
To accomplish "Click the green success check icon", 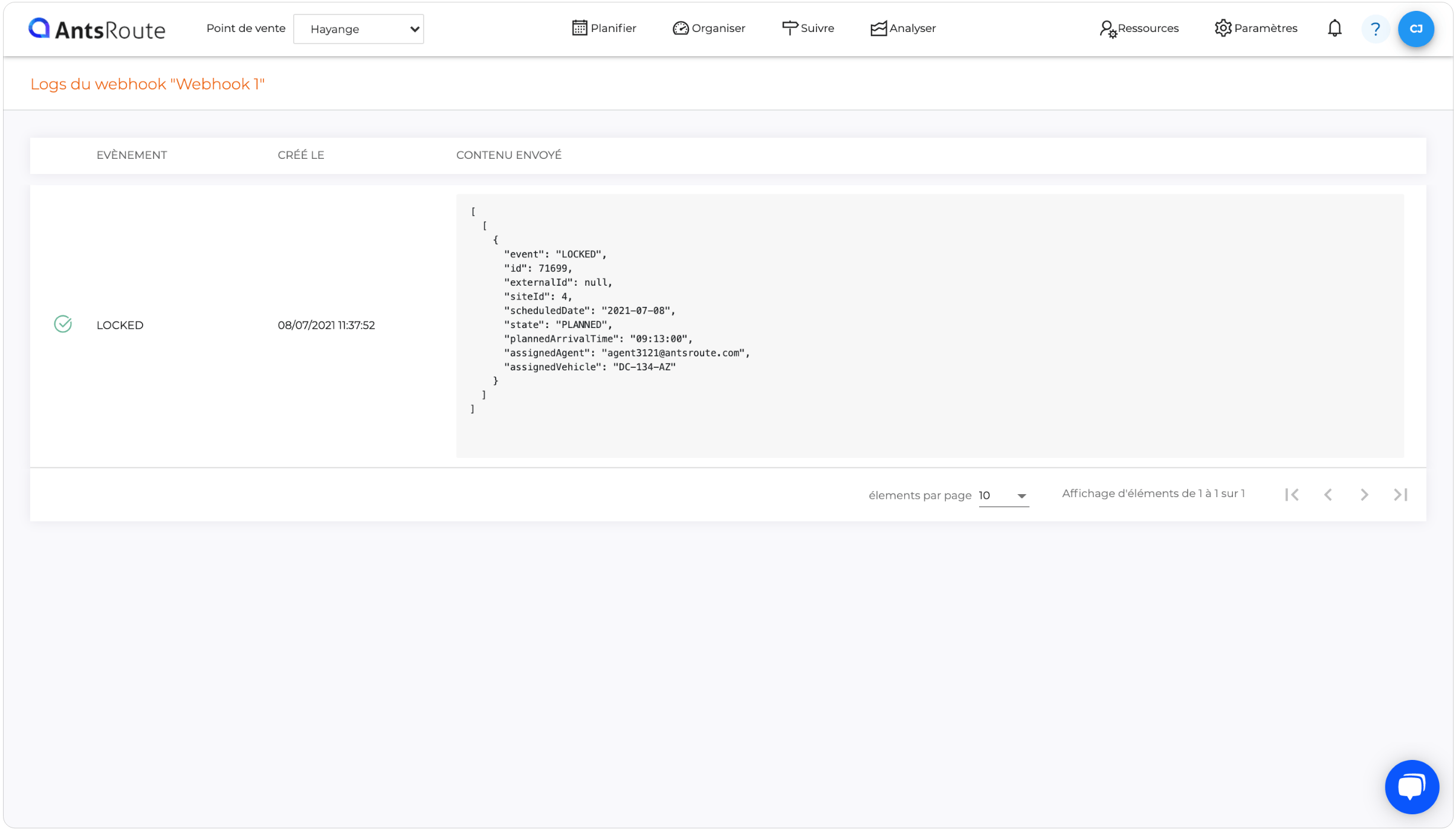I will point(63,324).
